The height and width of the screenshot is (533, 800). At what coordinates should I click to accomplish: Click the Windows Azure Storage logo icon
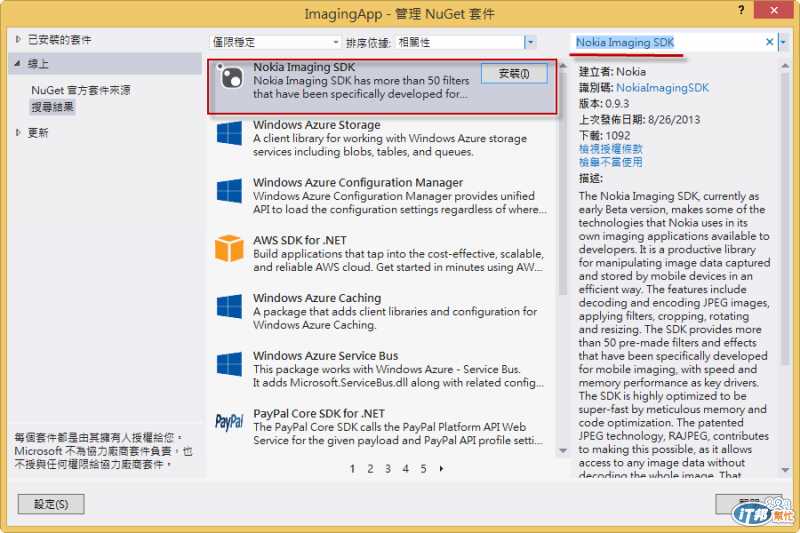coord(229,134)
